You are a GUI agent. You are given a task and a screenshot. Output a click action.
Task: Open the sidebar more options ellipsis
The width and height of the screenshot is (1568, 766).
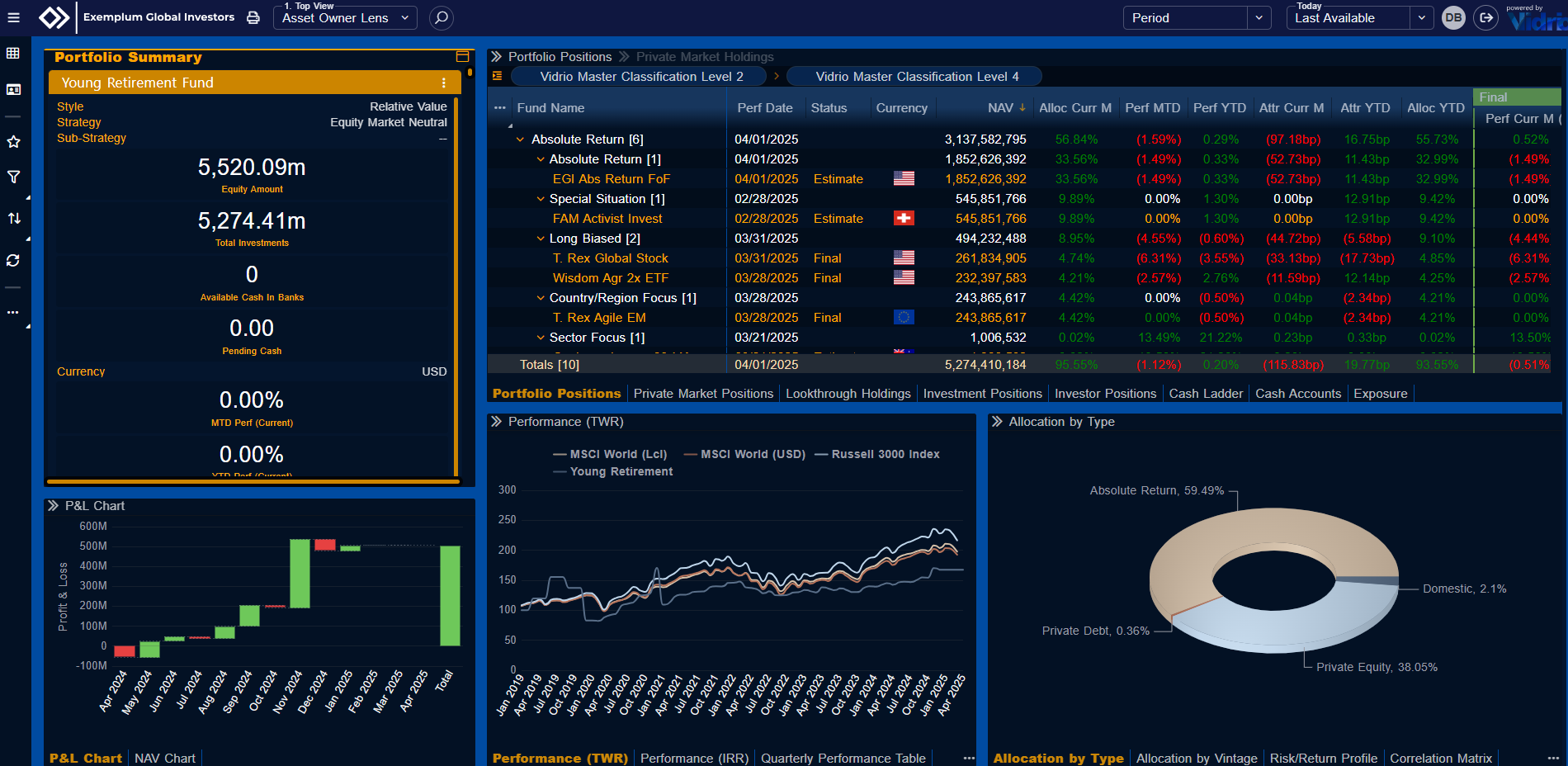coord(13,312)
